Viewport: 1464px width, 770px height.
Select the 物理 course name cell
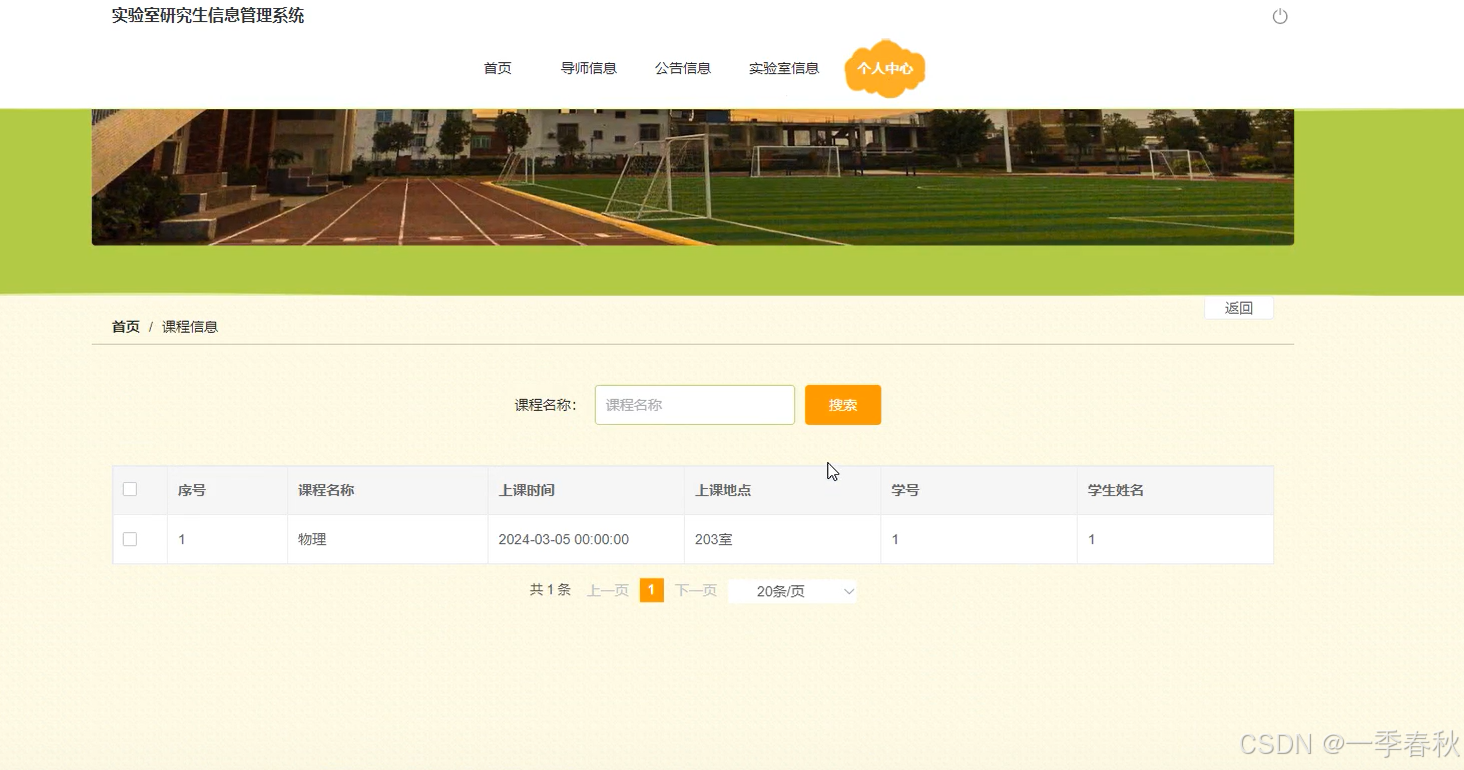388,539
